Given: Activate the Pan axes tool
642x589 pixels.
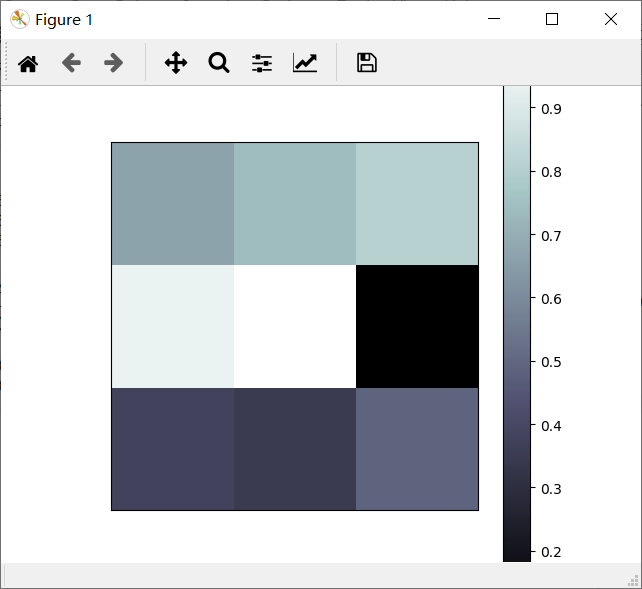Looking at the screenshot, I should point(176,63).
